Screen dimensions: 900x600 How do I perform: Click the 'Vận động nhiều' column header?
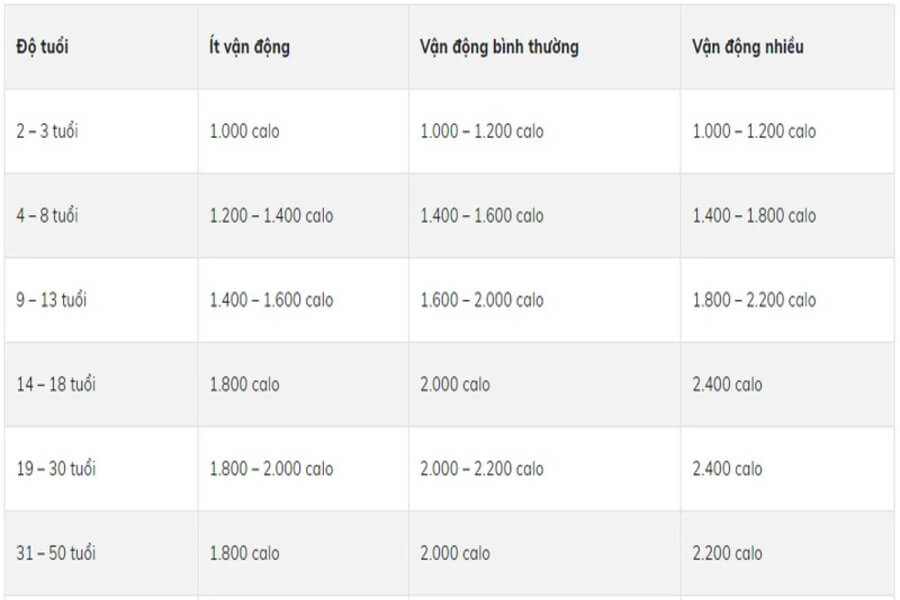coord(747,47)
